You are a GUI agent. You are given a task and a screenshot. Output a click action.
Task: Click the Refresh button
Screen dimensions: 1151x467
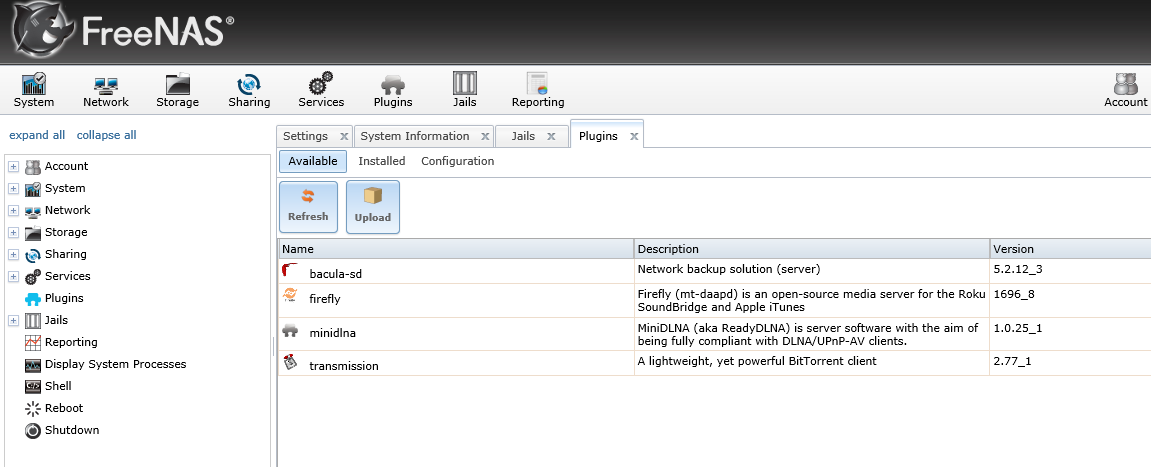coord(308,207)
